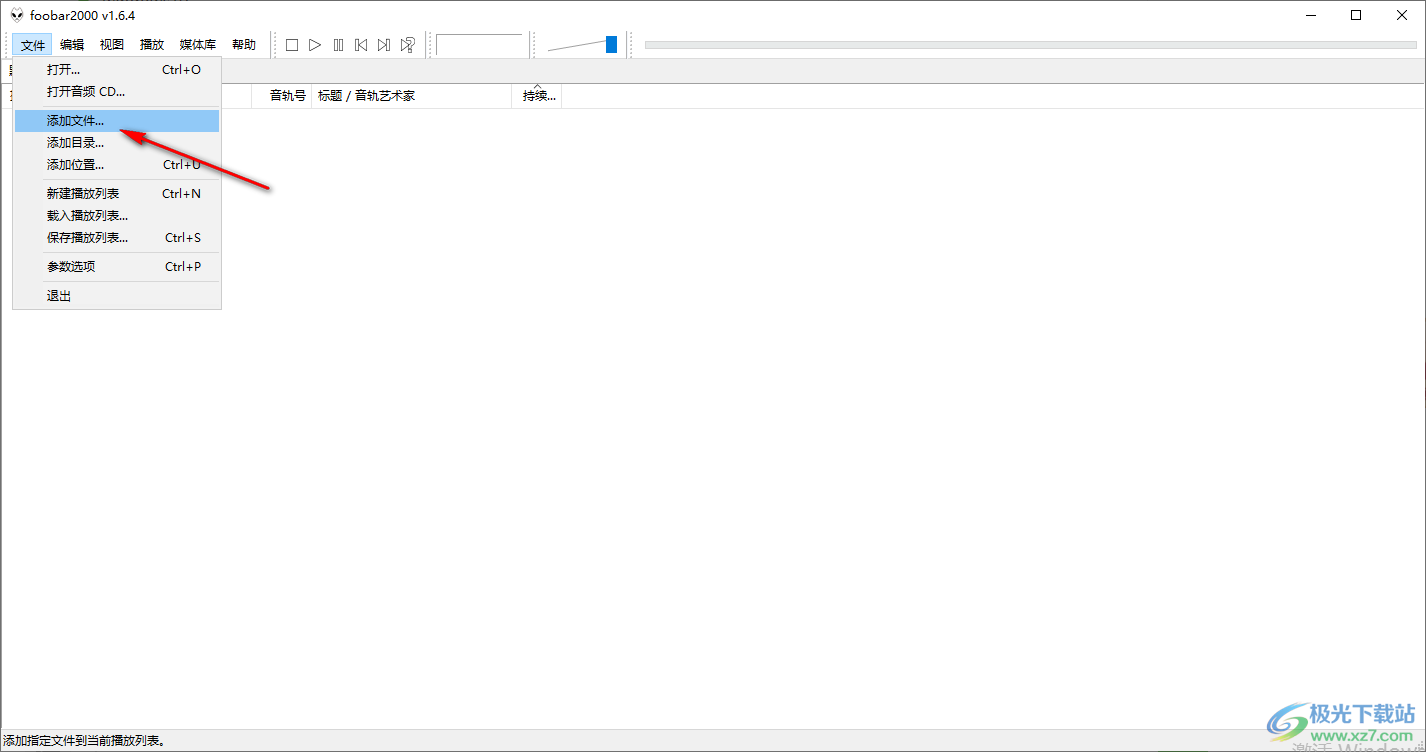This screenshot has width=1426, height=752.
Task: Click the 持续... column header
Action: 537,96
